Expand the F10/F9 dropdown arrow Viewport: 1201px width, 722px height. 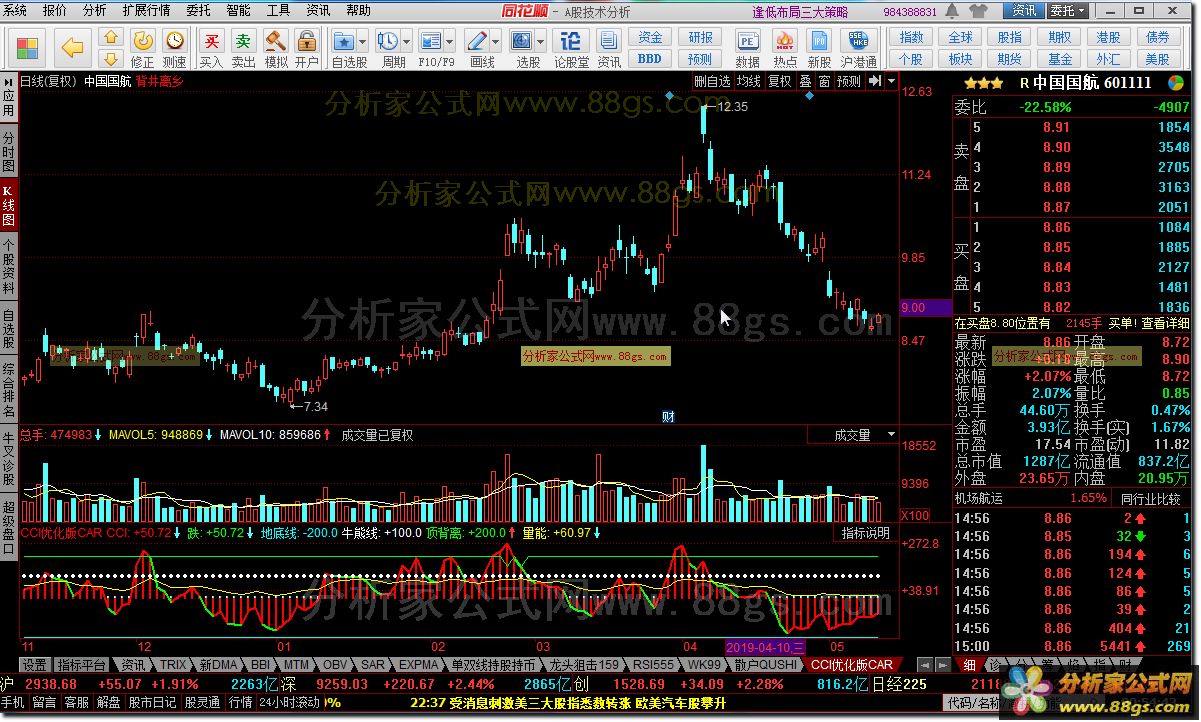point(450,41)
